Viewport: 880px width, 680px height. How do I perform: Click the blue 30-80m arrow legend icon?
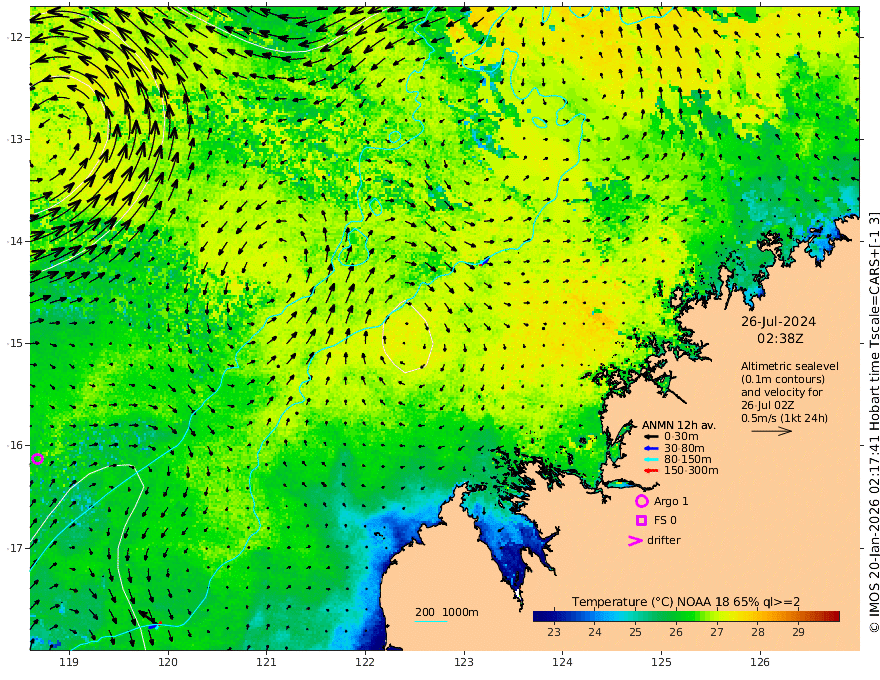click(x=650, y=448)
